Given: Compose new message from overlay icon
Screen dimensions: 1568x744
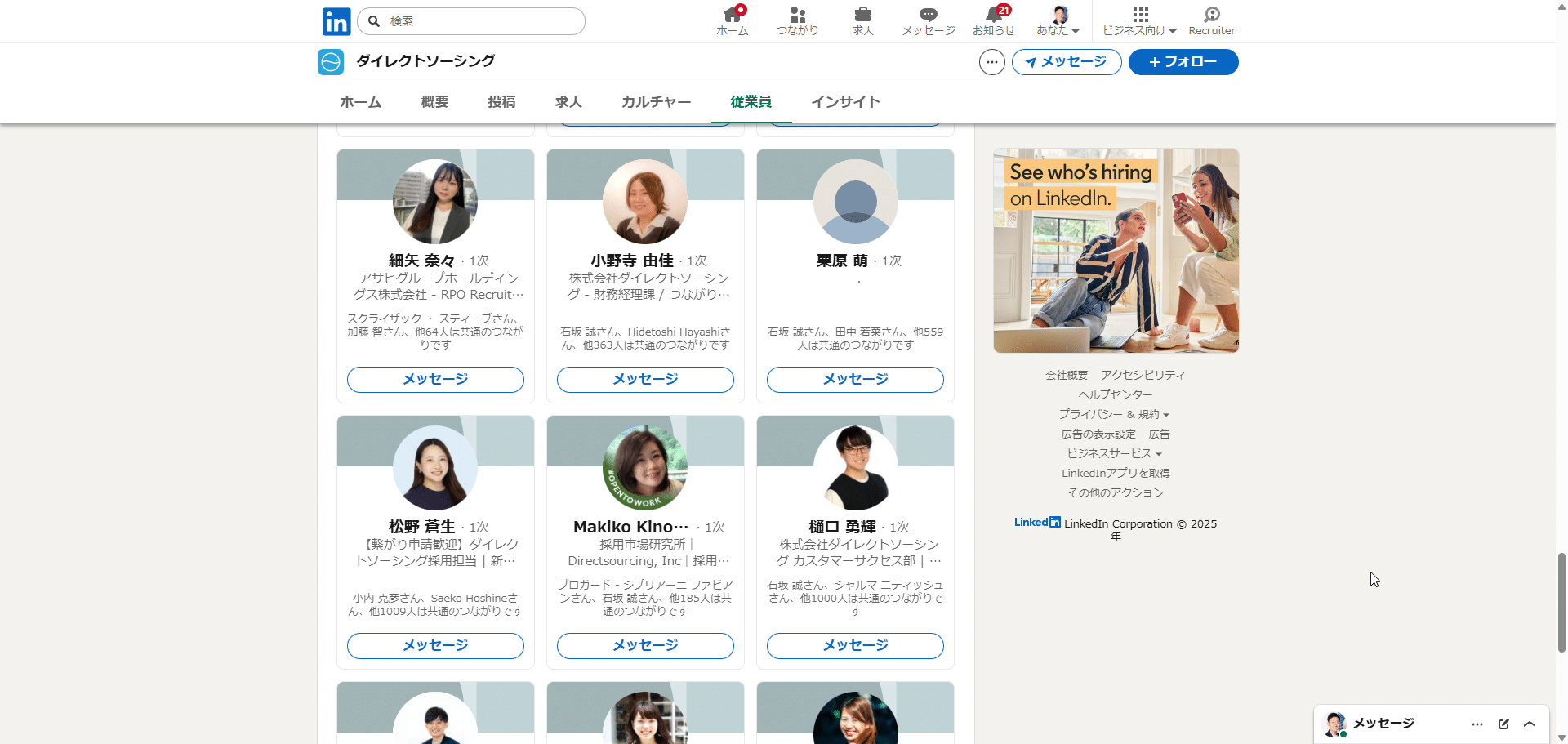Looking at the screenshot, I should pos(1503,724).
